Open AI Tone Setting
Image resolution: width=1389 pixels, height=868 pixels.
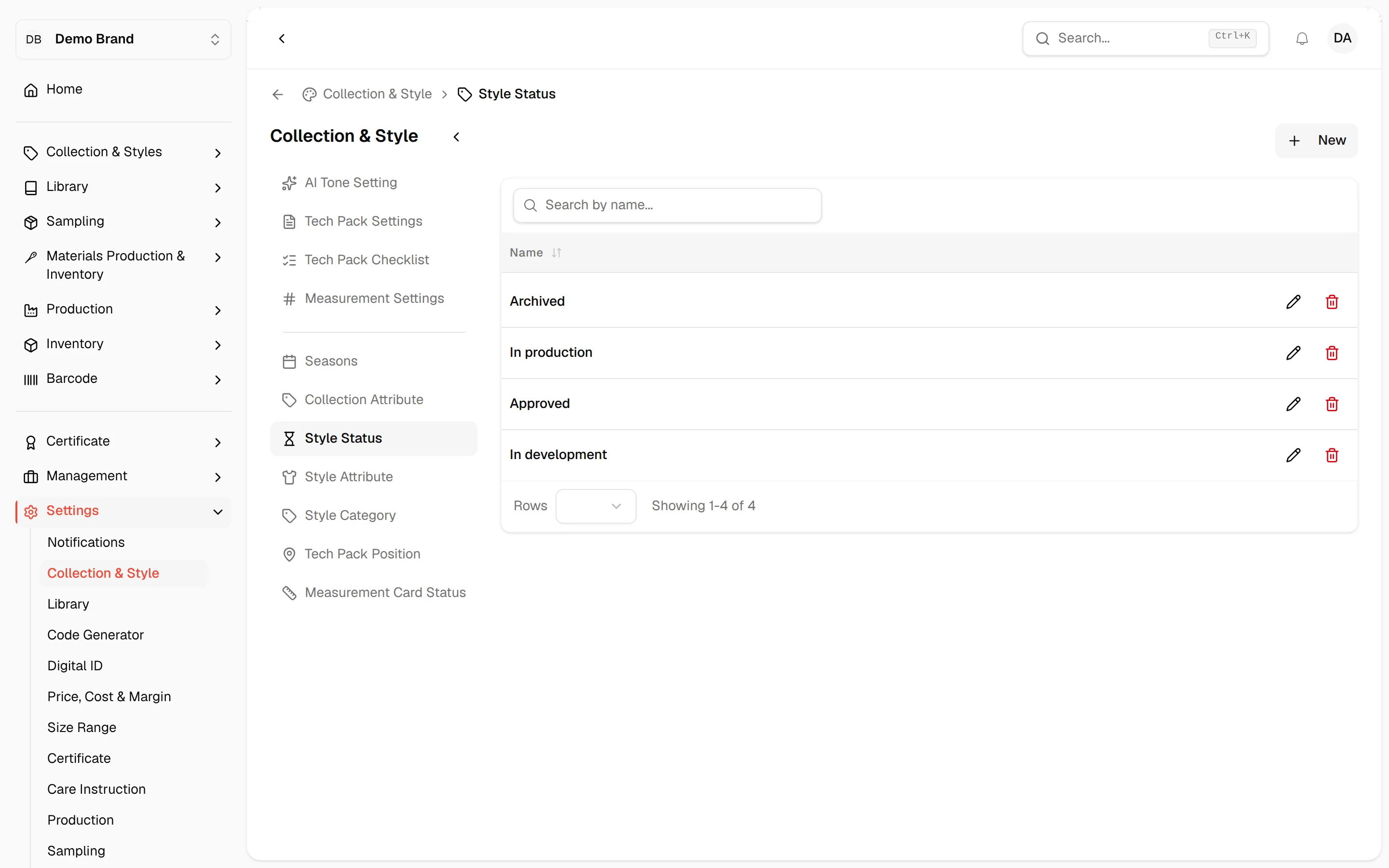(x=373, y=183)
